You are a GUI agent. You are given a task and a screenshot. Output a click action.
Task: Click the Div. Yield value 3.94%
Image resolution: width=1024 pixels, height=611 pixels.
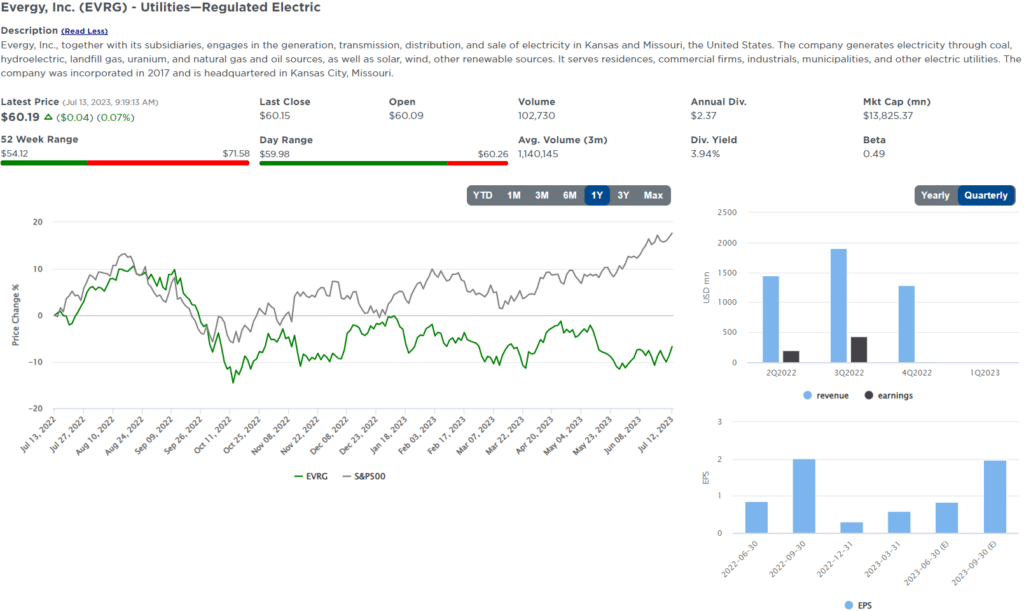coord(705,154)
